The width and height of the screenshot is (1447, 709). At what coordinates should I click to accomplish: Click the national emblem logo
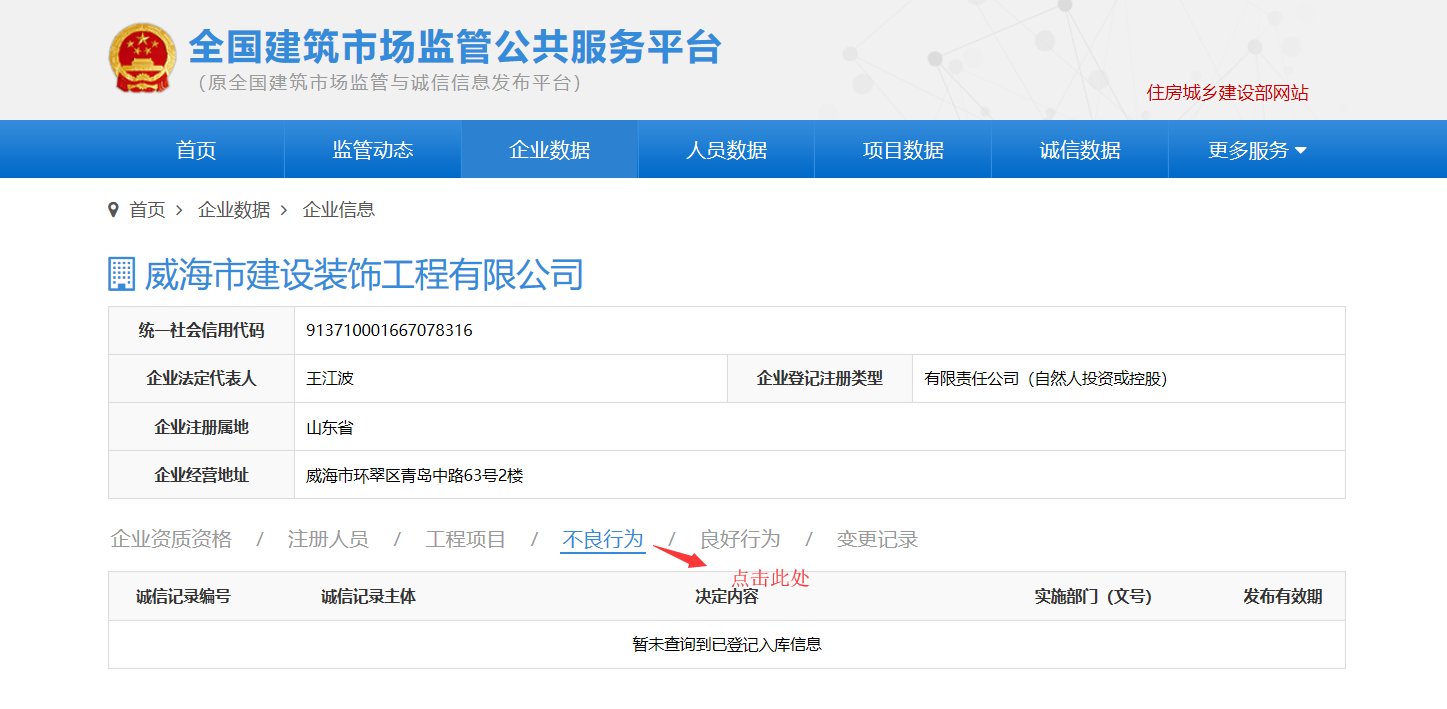[141, 57]
